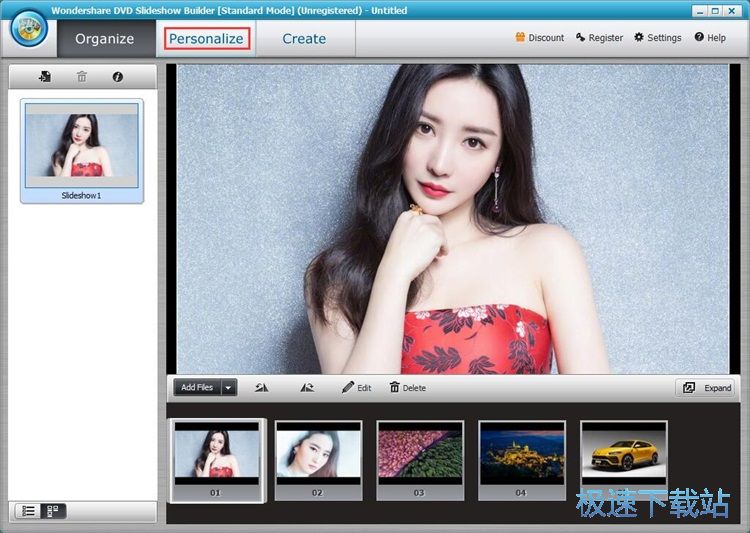The image size is (750, 533).
Task: Open the Discount offer
Action: [x=539, y=38]
